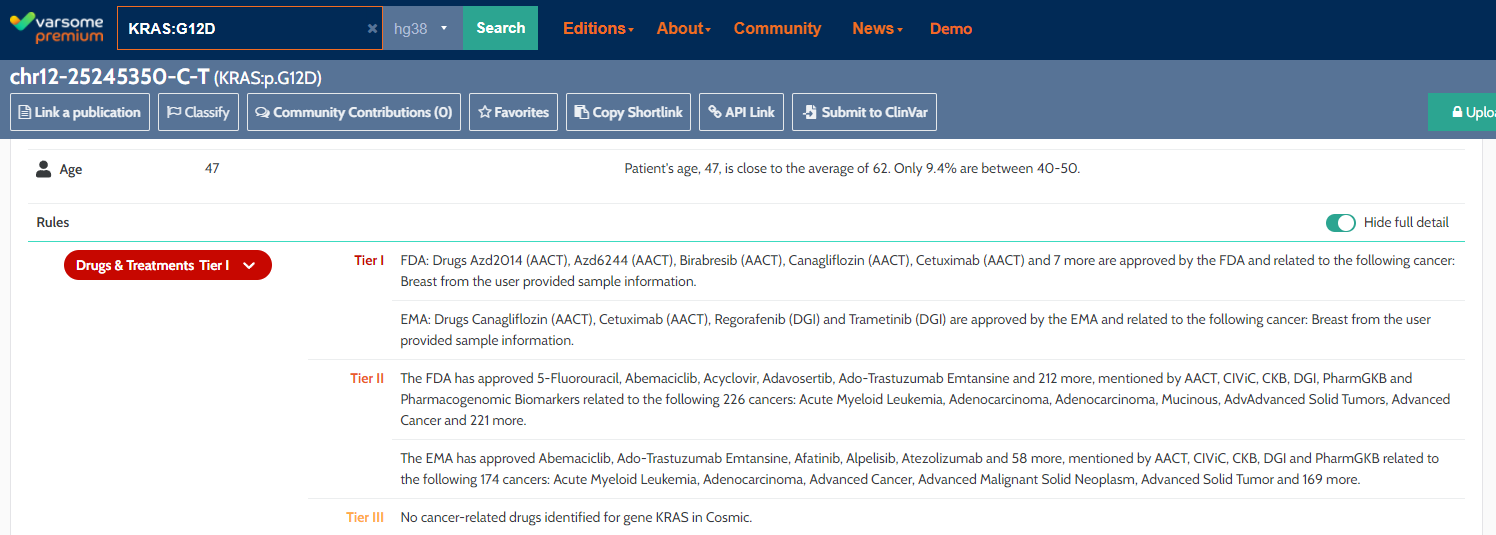The image size is (1496, 535).
Task: Expand the Drugs & Treatments Tier I dropdown
Action: (x=168, y=265)
